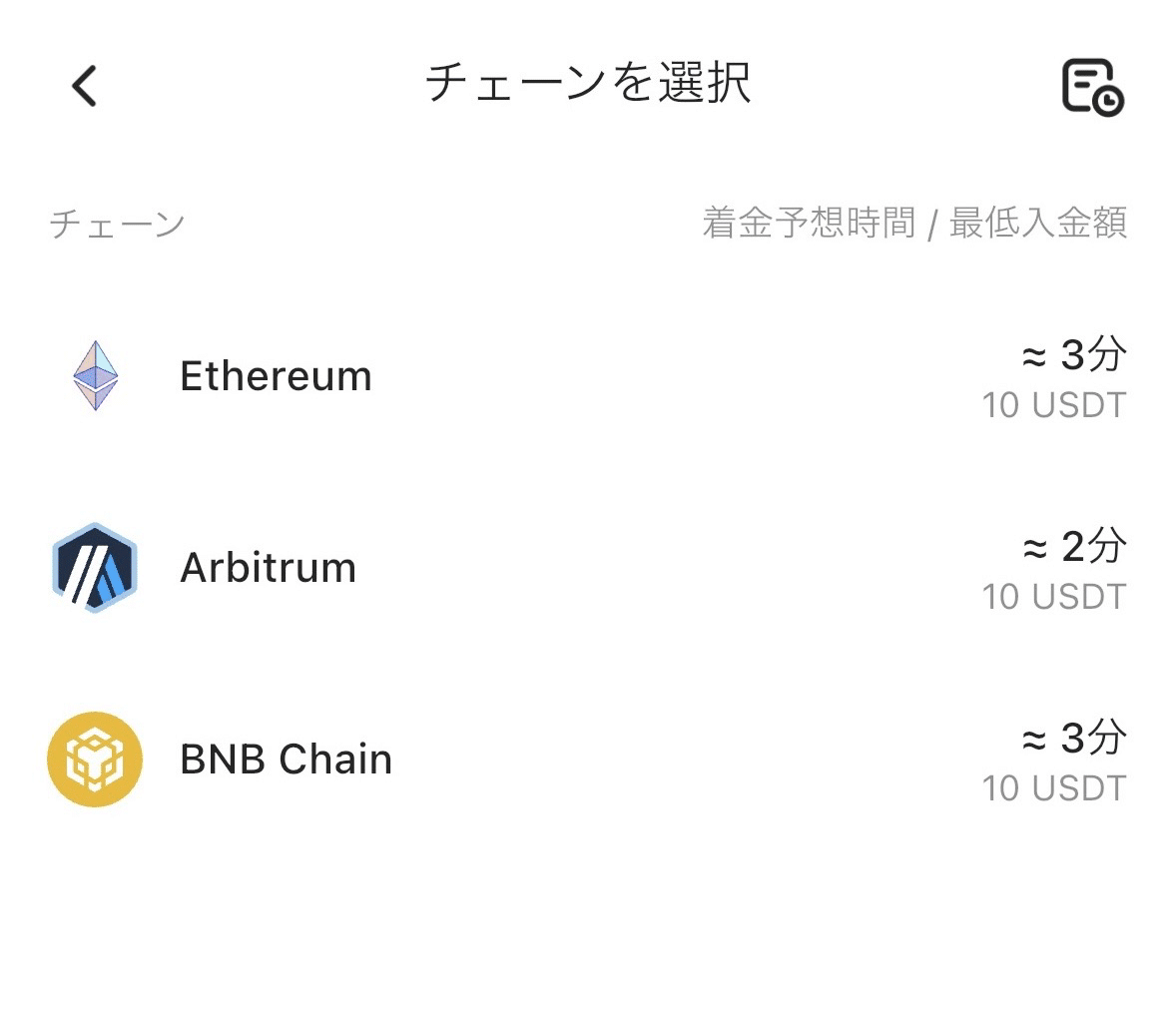The image size is (1176, 1015).
Task: Click the BNB Chain name text
Action: coord(285,759)
